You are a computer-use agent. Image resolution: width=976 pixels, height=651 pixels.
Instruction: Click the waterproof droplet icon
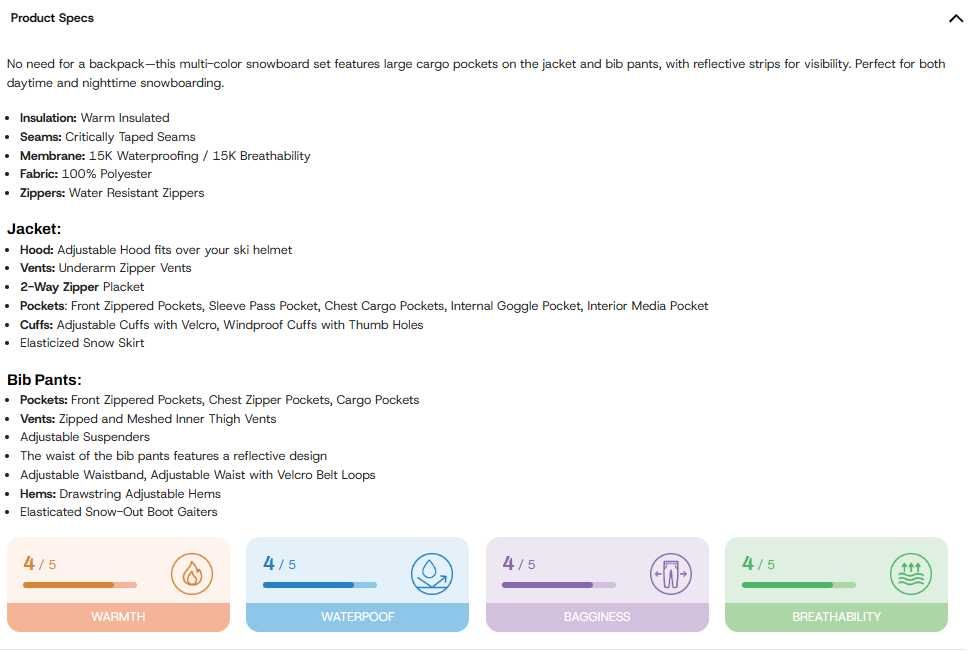(431, 574)
